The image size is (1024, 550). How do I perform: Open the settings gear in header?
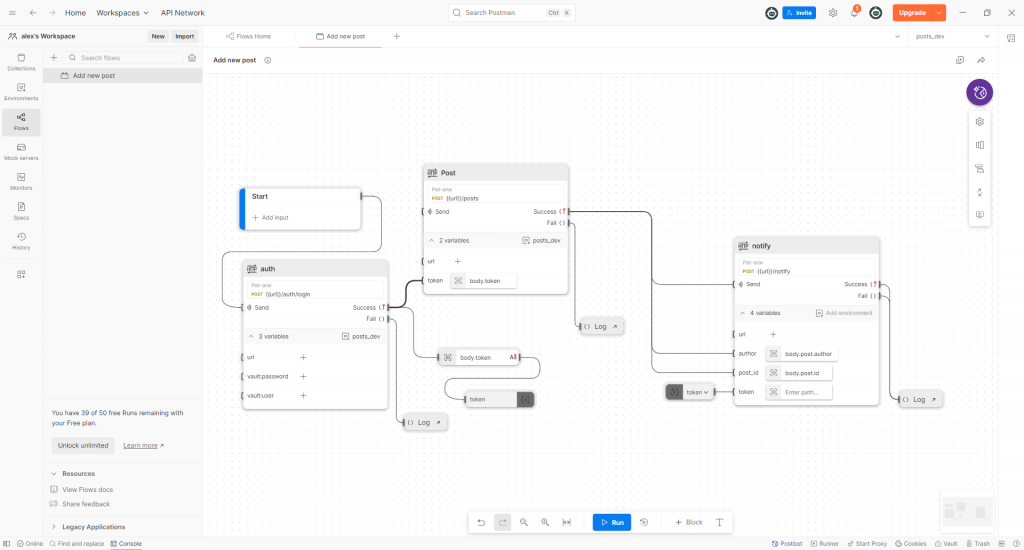pos(833,12)
